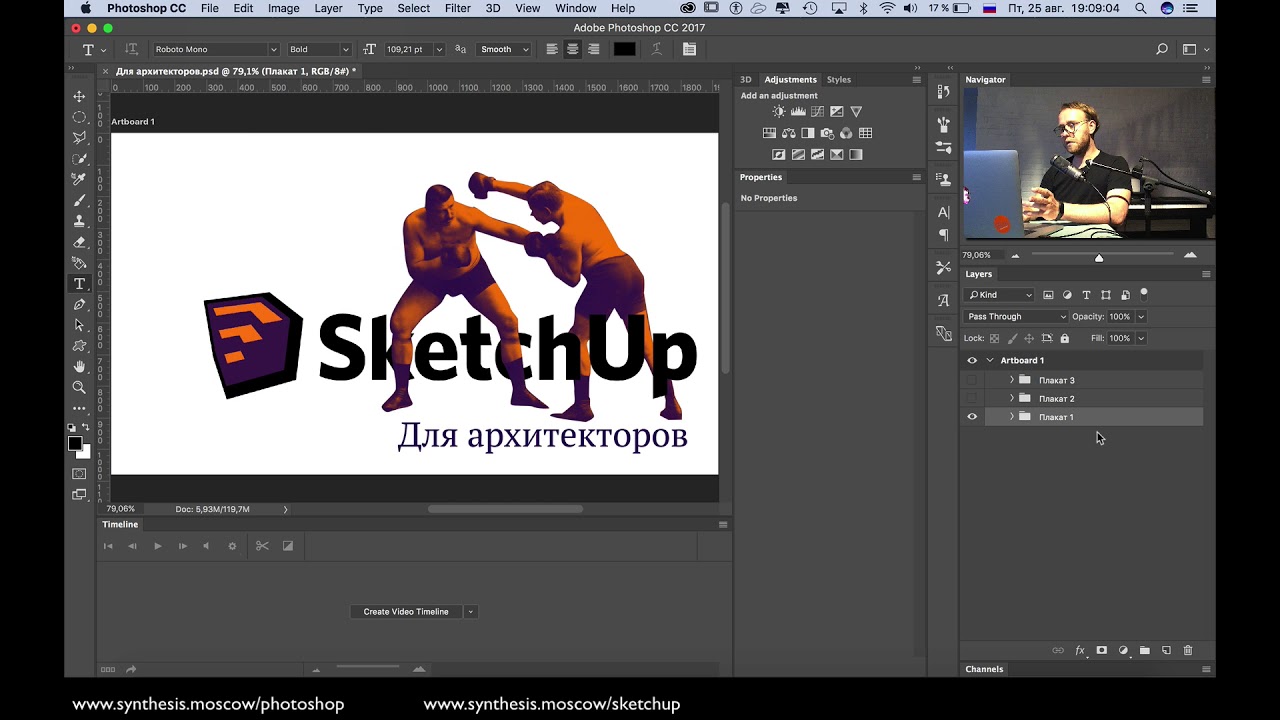Select the Horizontal Type tool
The image size is (1280, 720).
click(x=79, y=284)
